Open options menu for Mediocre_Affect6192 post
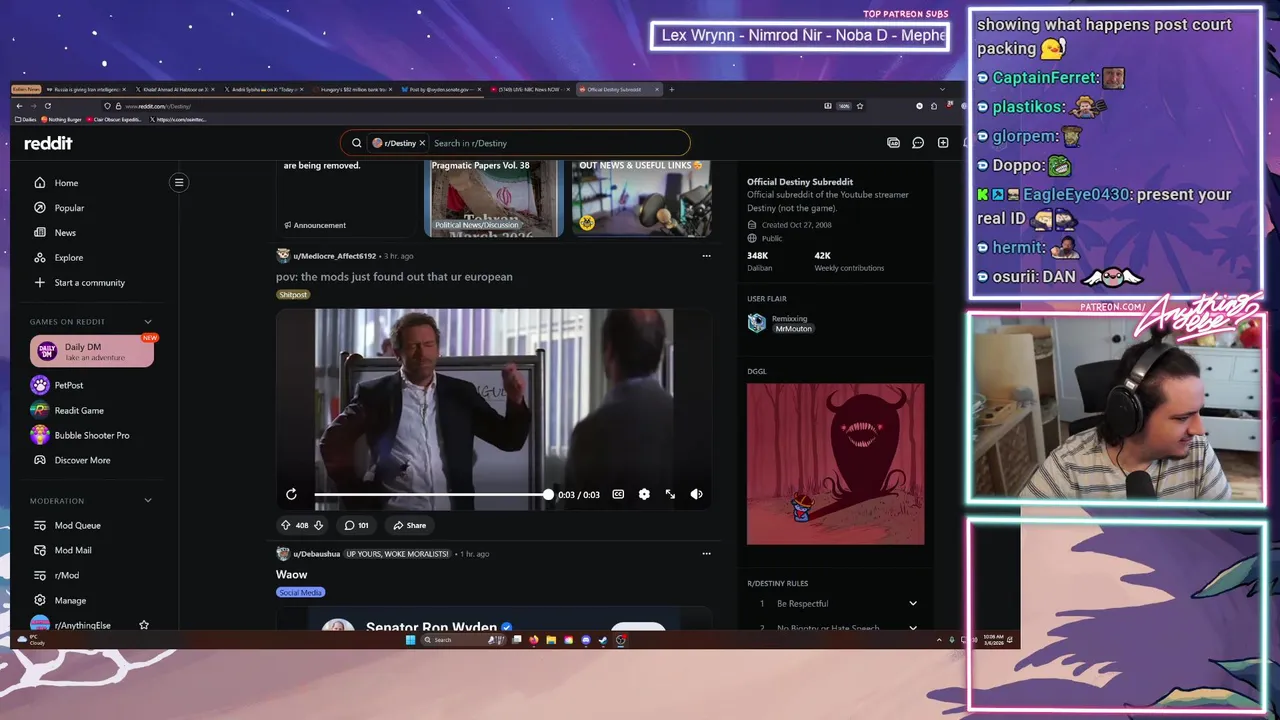This screenshot has width=1280, height=720. [x=706, y=256]
